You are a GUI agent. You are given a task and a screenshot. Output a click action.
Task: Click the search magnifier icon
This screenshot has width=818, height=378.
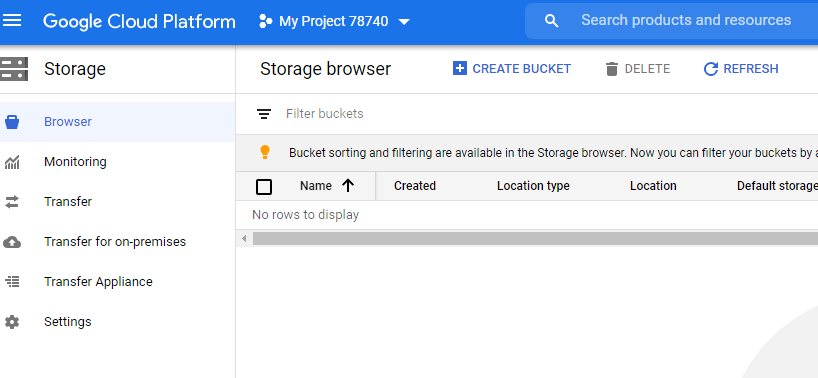[x=551, y=21]
